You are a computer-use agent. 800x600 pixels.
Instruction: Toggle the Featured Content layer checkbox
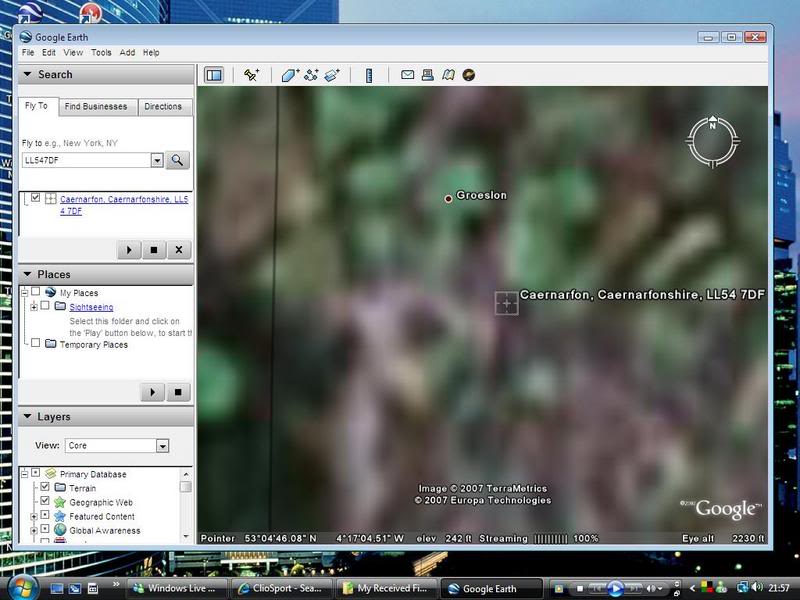click(x=45, y=515)
